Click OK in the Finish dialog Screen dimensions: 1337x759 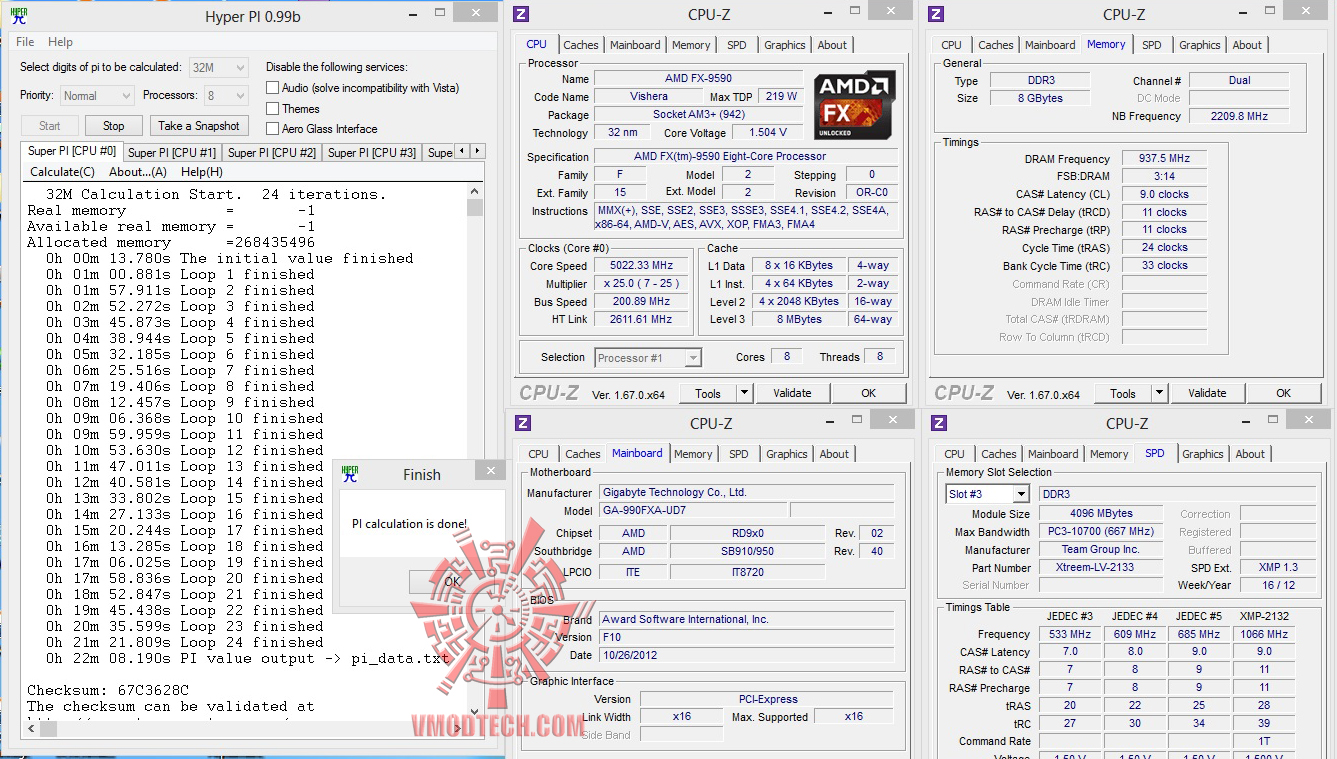[x=452, y=581]
